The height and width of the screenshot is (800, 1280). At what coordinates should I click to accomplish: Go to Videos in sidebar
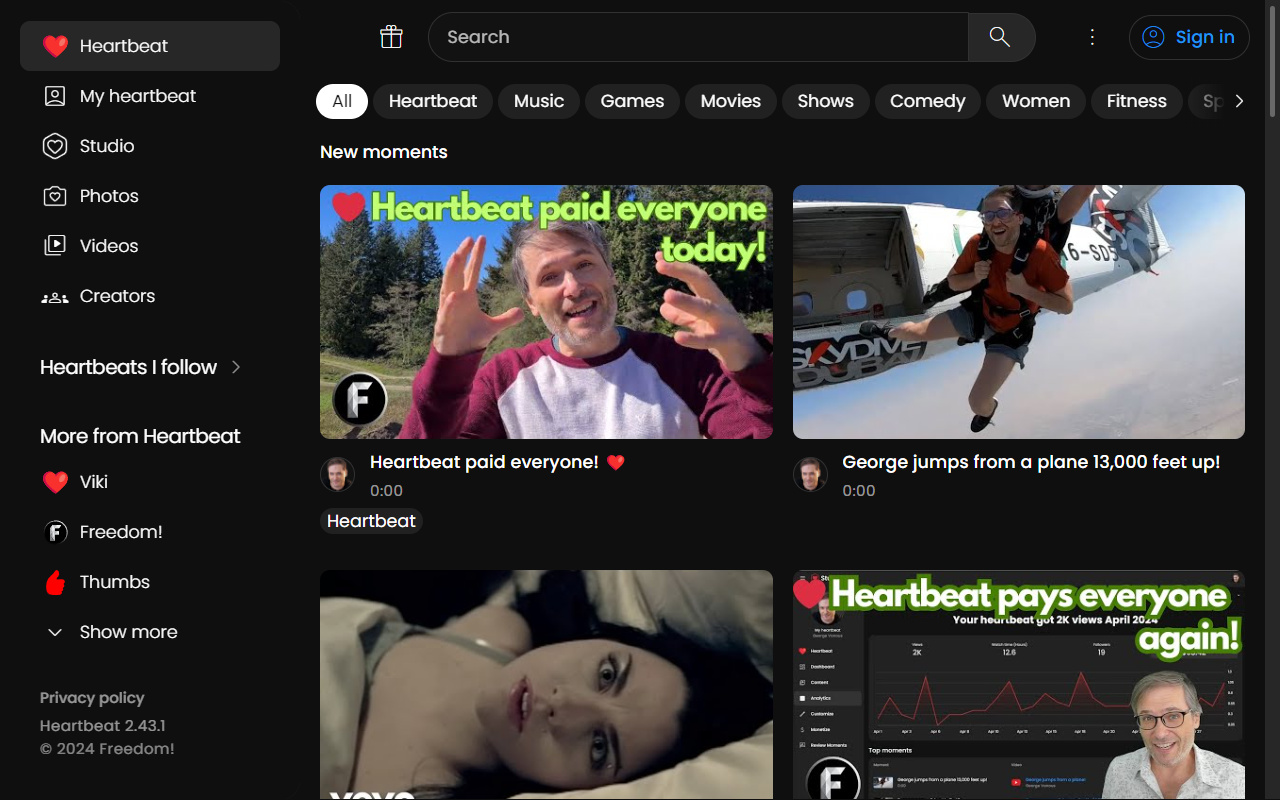pos(150,246)
